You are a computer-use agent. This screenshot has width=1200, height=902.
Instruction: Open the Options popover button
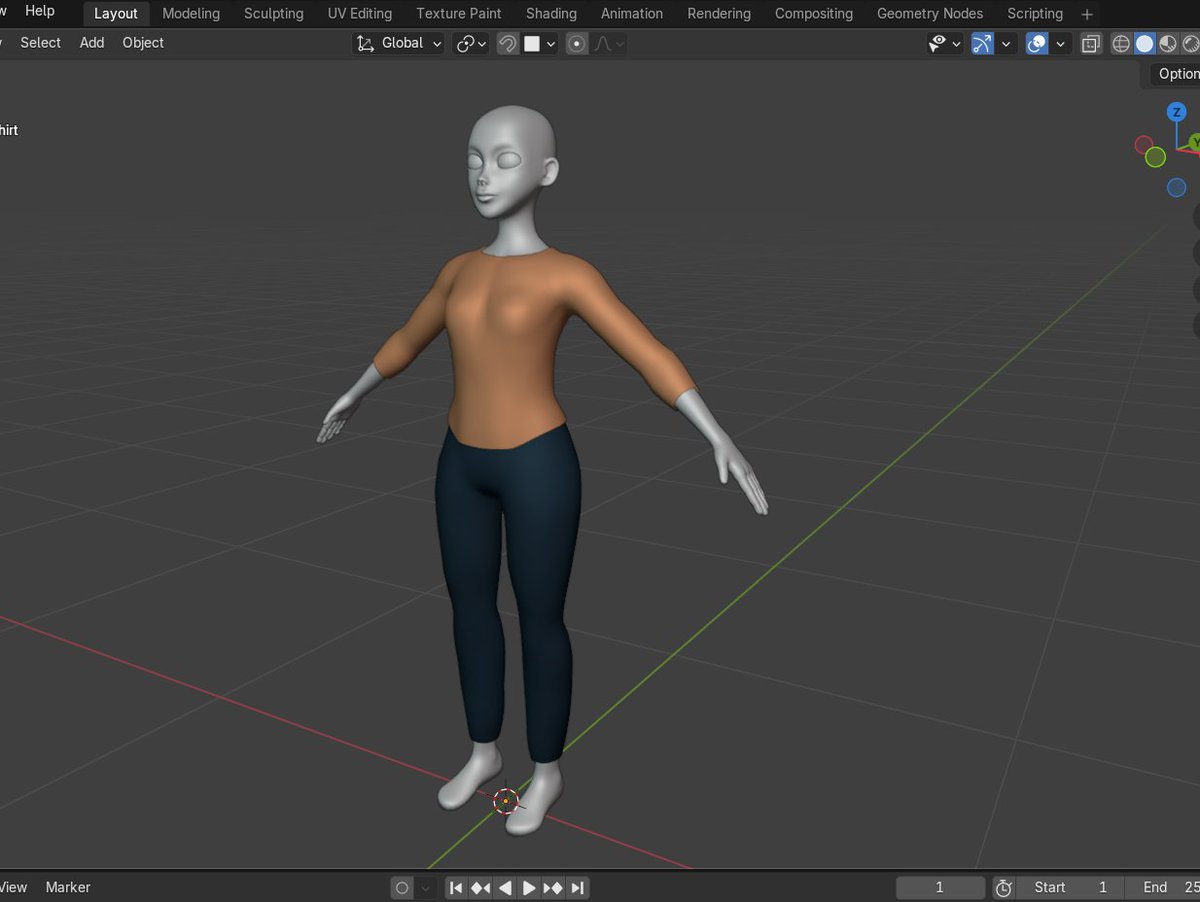pyautogui.click(x=1174, y=73)
